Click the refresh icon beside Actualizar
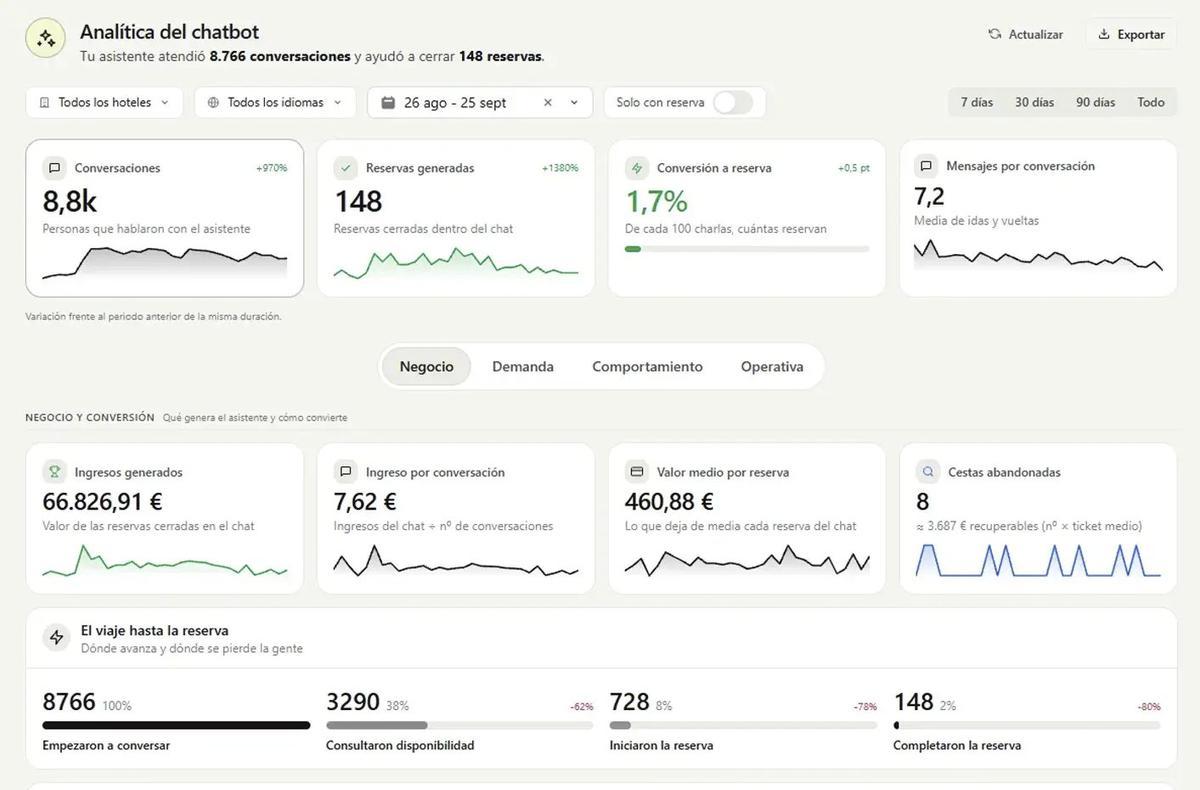The width and height of the screenshot is (1200, 790). (994, 34)
